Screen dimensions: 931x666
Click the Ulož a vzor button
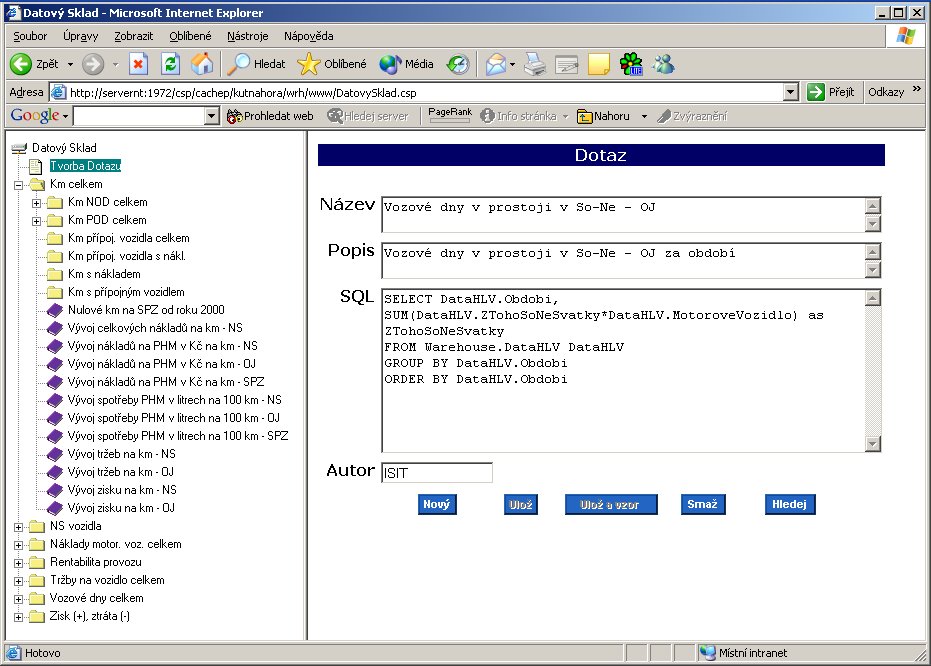(611, 505)
